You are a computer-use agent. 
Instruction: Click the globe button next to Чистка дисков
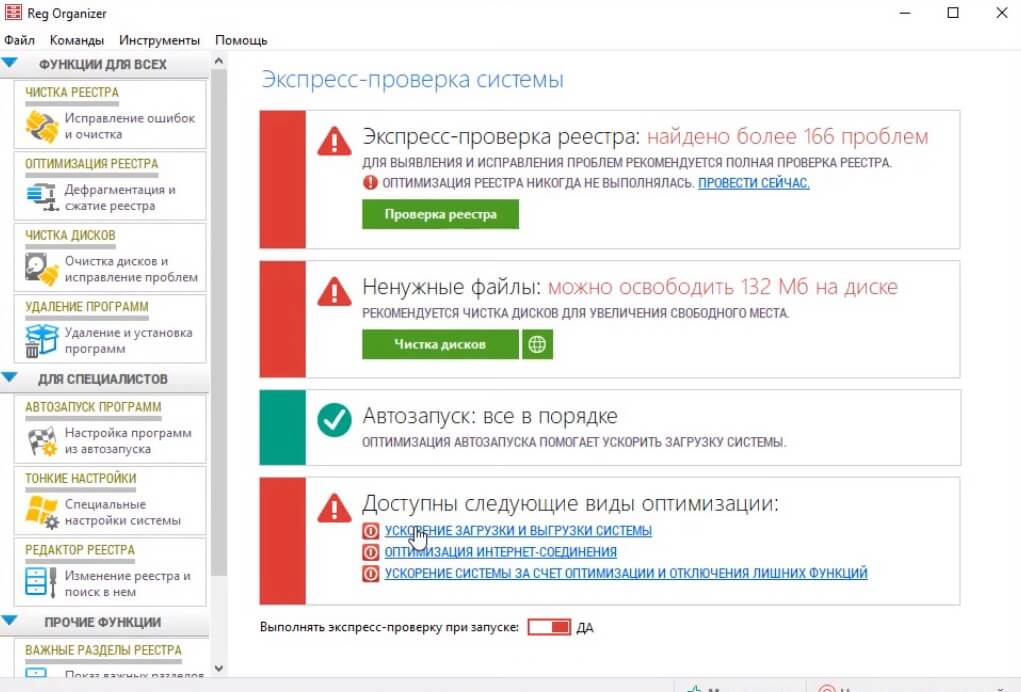(537, 344)
